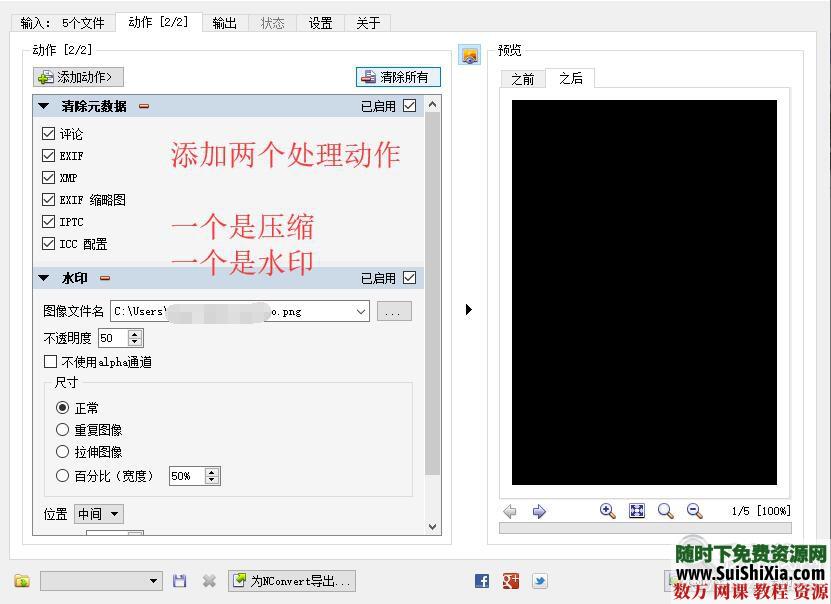Browse watermark file with the ... button

point(393,311)
